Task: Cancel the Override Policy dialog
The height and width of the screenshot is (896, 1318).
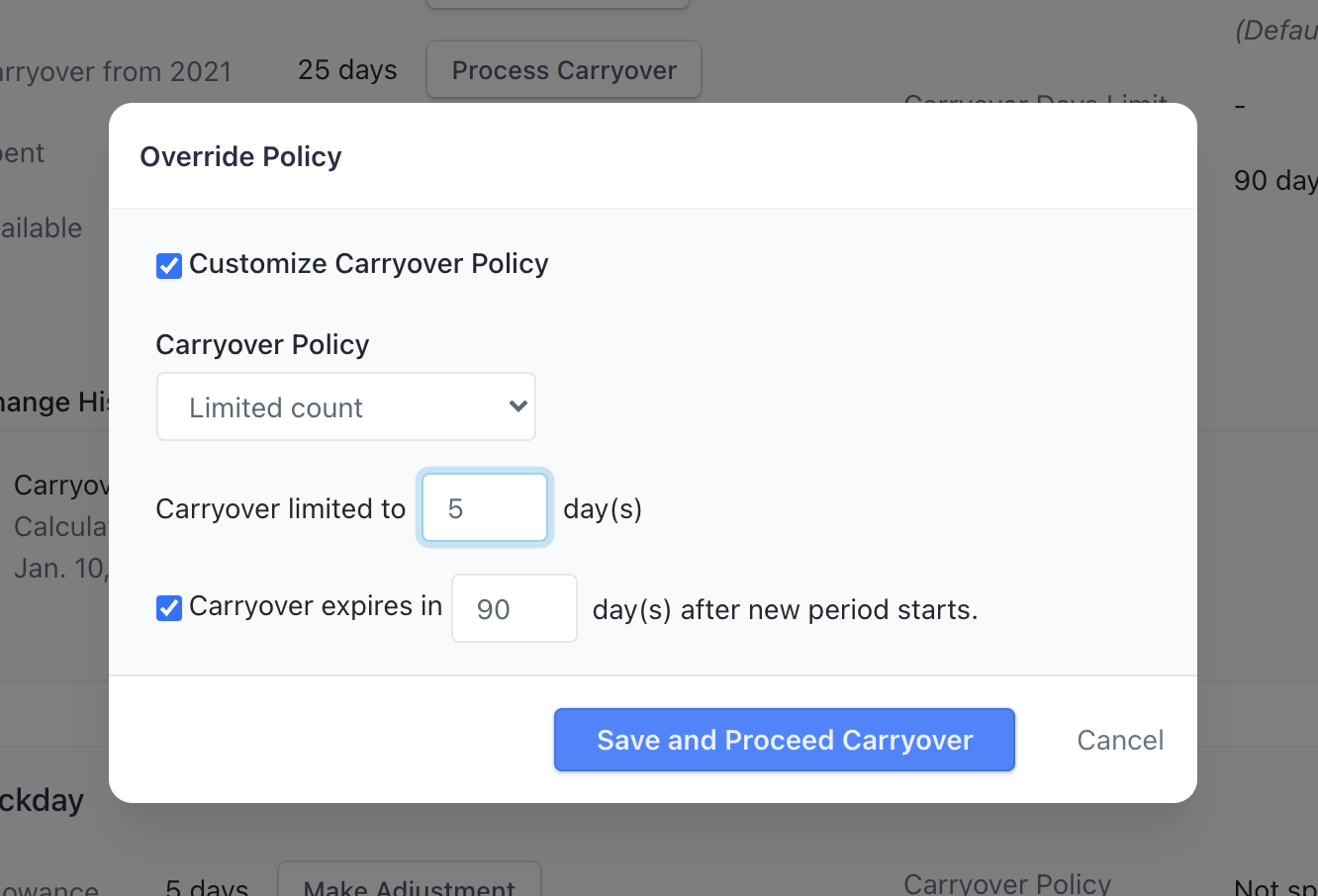Action: (x=1119, y=740)
